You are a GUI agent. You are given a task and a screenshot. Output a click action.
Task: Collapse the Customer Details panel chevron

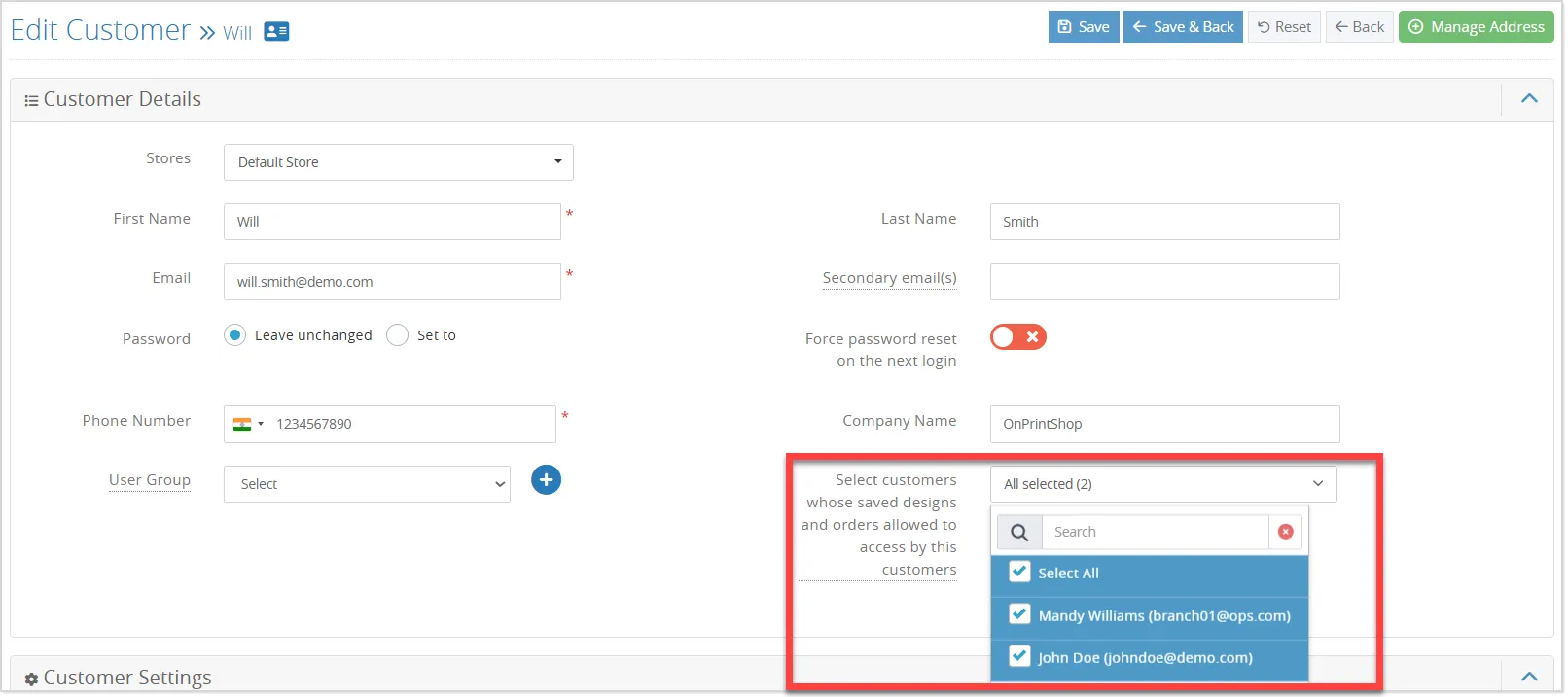[x=1529, y=98]
